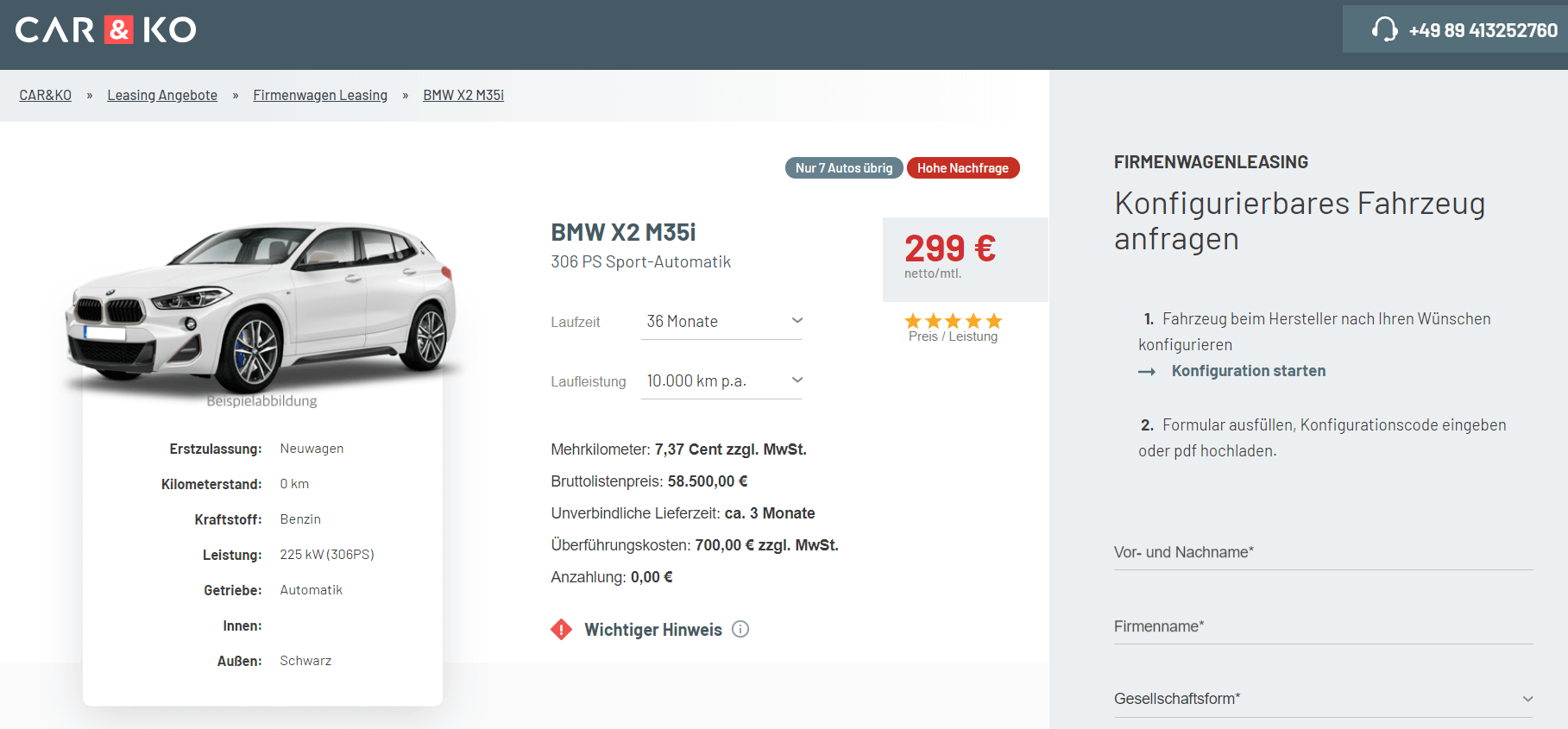Click the 299 € price box
1568x729 pixels.
pyautogui.click(x=965, y=259)
